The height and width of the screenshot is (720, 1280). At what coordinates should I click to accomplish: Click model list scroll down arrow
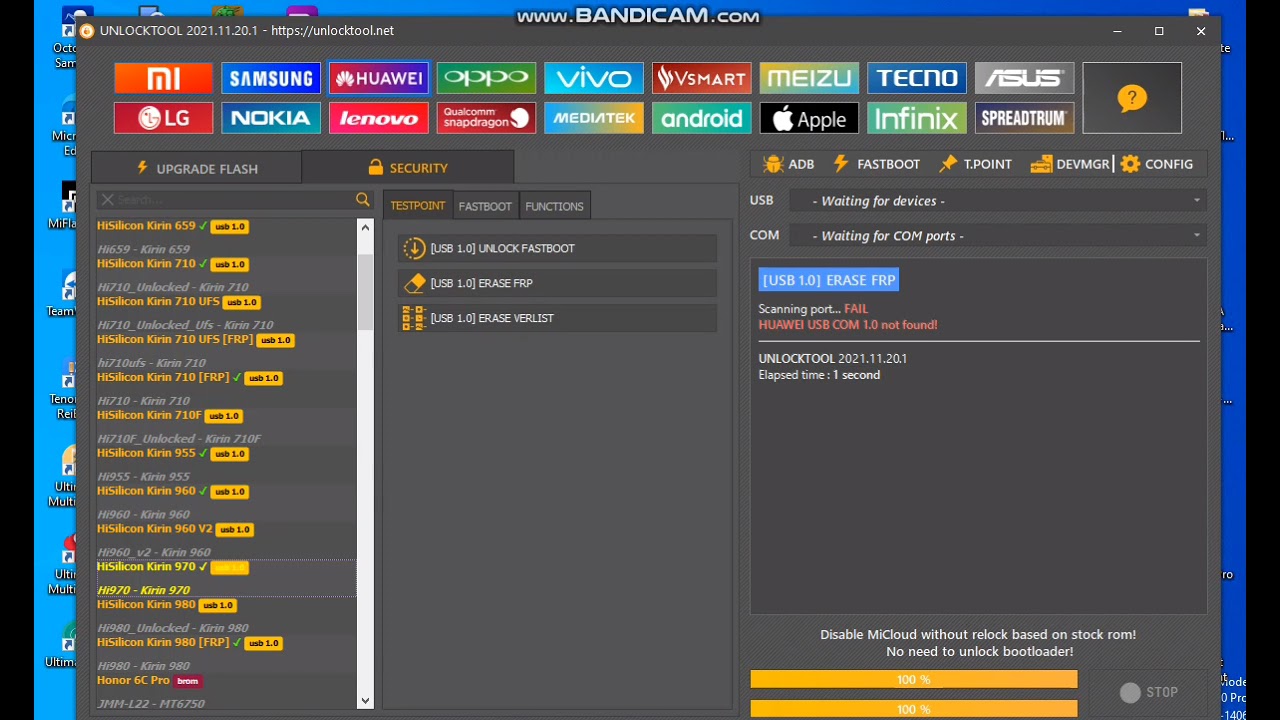click(365, 701)
